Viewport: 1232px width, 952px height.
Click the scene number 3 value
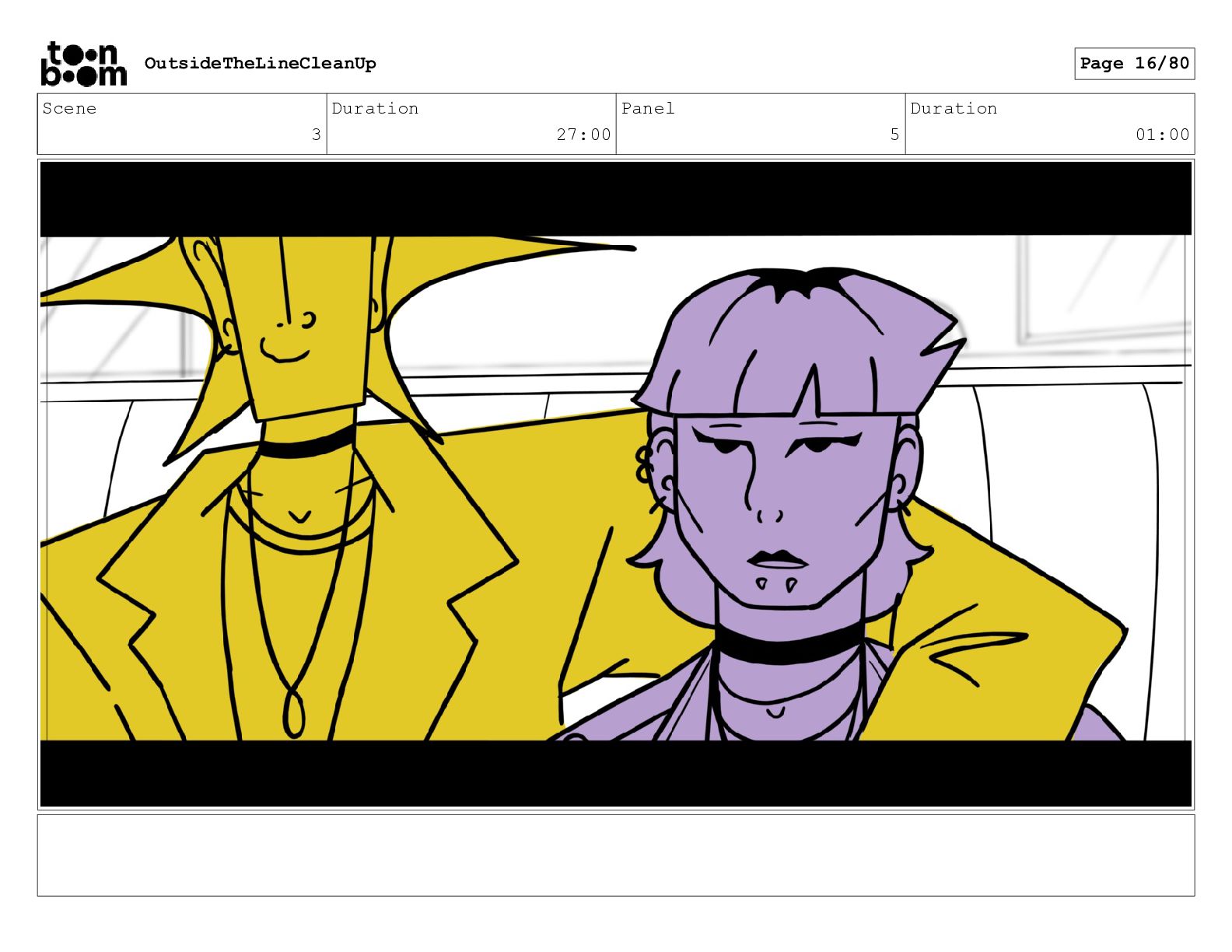pos(316,135)
